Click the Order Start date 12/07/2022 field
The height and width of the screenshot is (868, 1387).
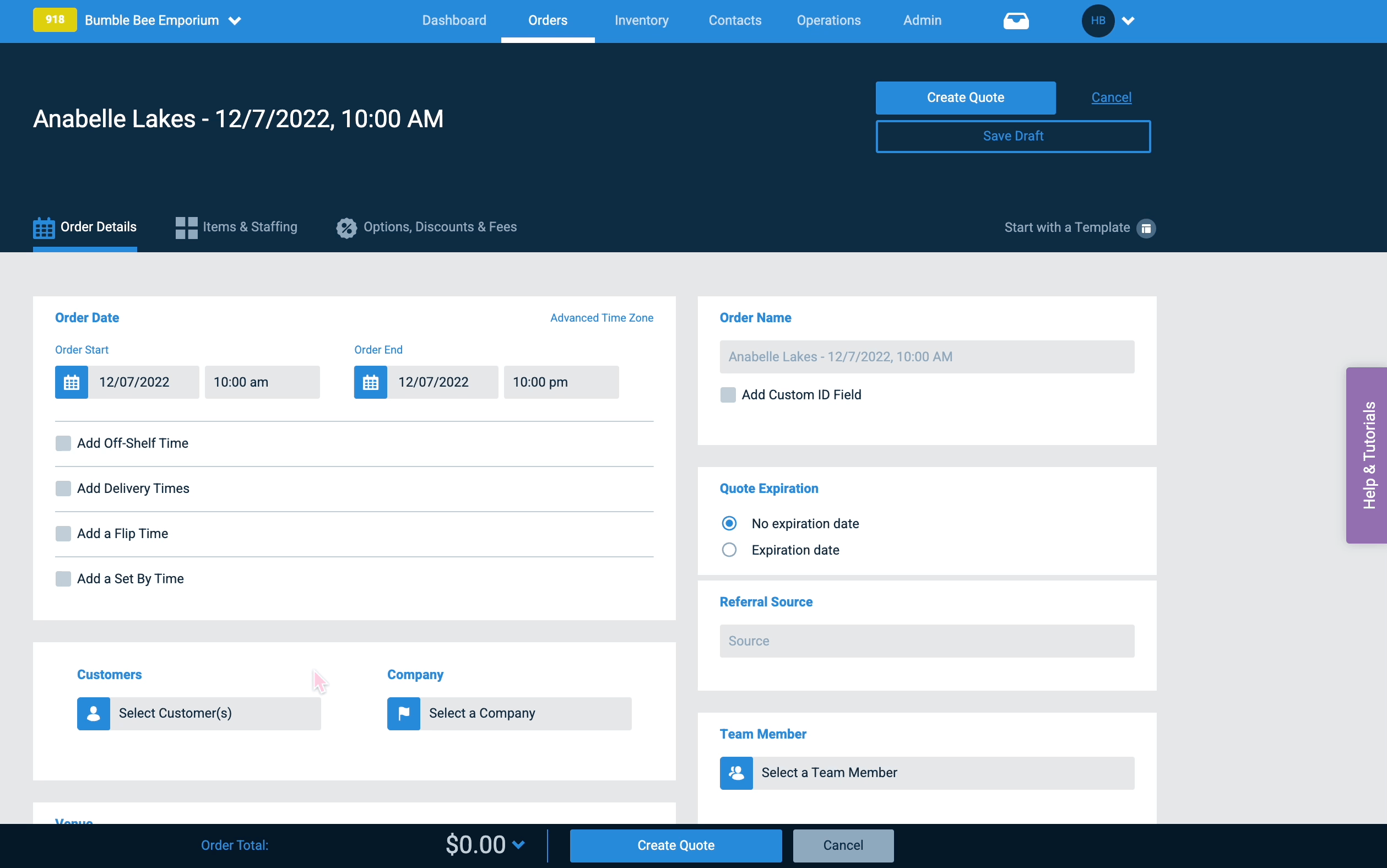click(x=143, y=382)
